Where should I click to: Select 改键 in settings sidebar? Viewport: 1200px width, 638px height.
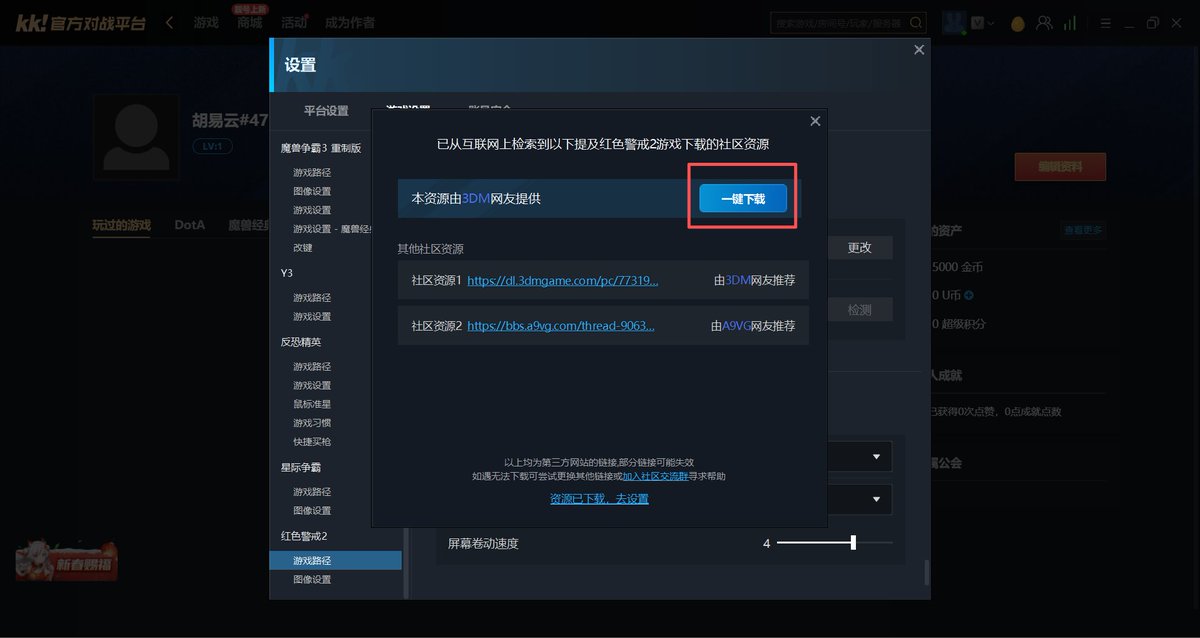[303, 248]
